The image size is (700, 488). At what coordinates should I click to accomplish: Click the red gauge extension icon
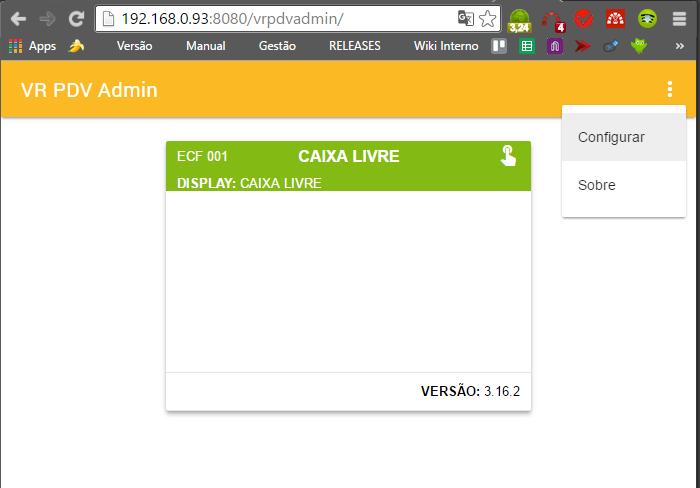pyautogui.click(x=615, y=18)
